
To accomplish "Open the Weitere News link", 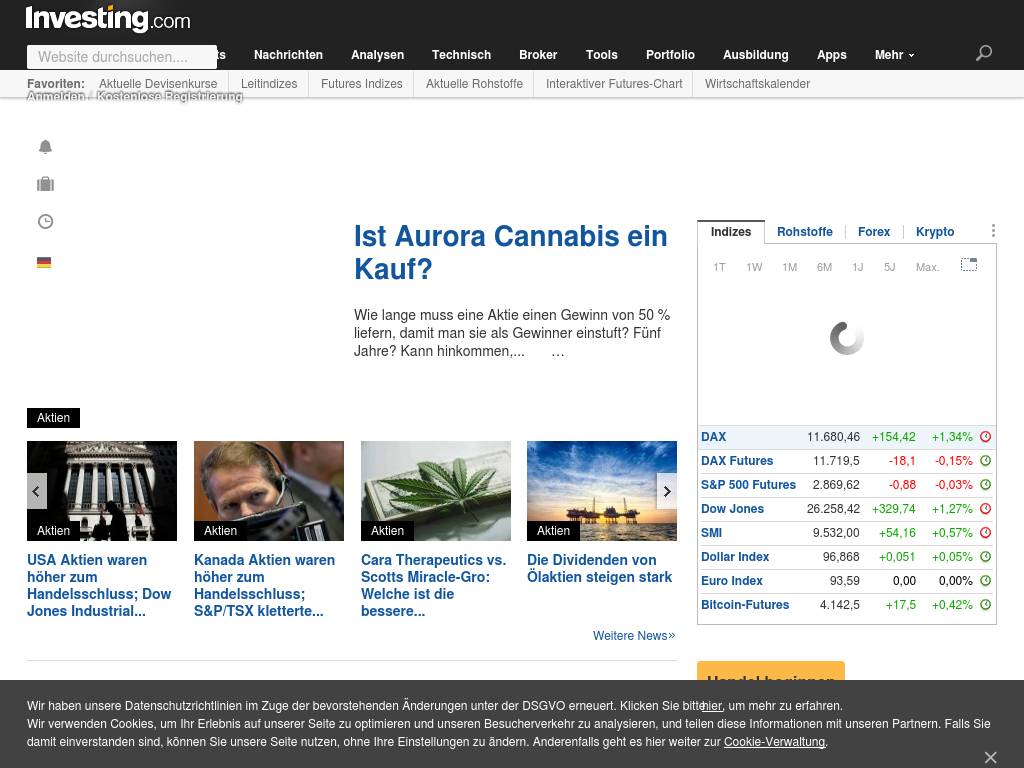I will (x=633, y=636).
